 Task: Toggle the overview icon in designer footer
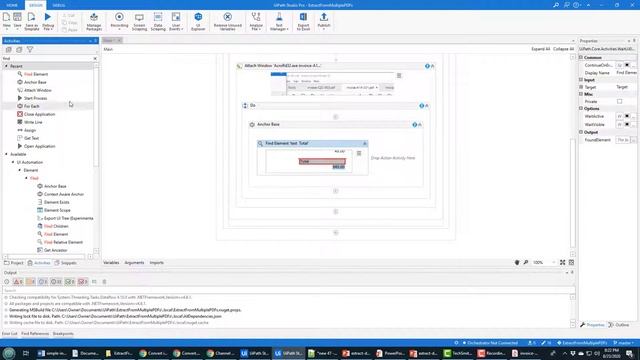(x=571, y=262)
